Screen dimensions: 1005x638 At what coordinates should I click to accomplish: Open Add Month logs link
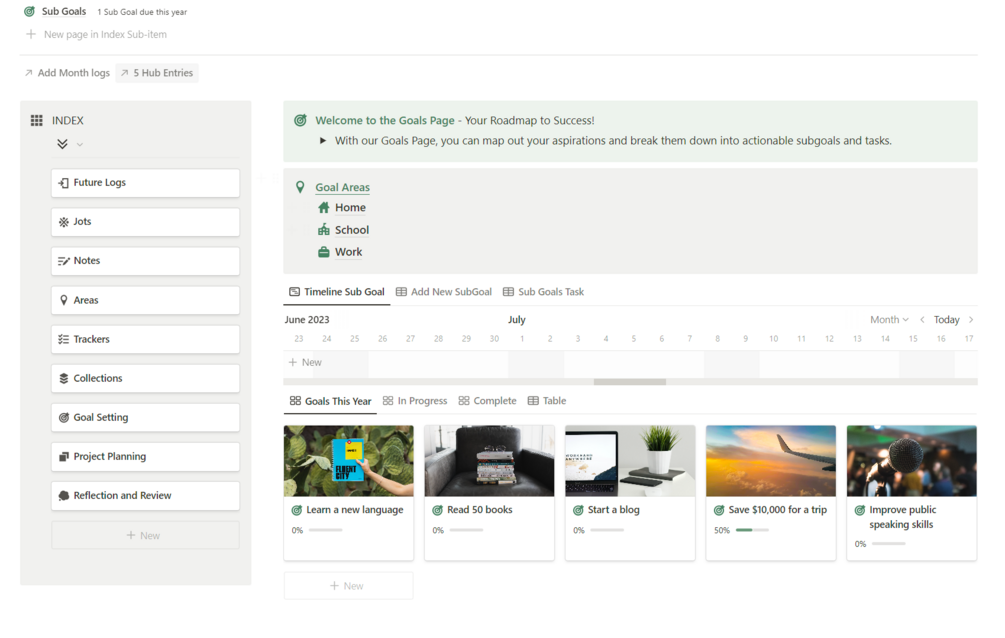point(67,73)
